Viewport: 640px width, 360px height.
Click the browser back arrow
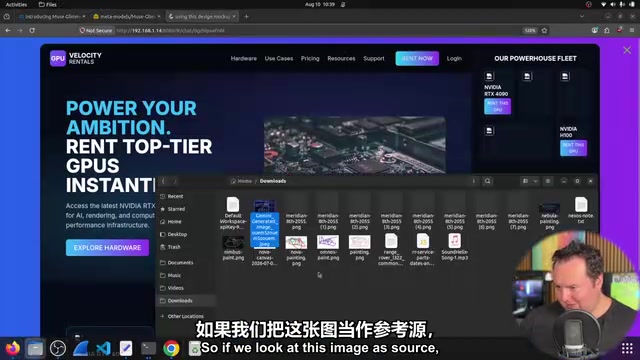click(8, 30)
